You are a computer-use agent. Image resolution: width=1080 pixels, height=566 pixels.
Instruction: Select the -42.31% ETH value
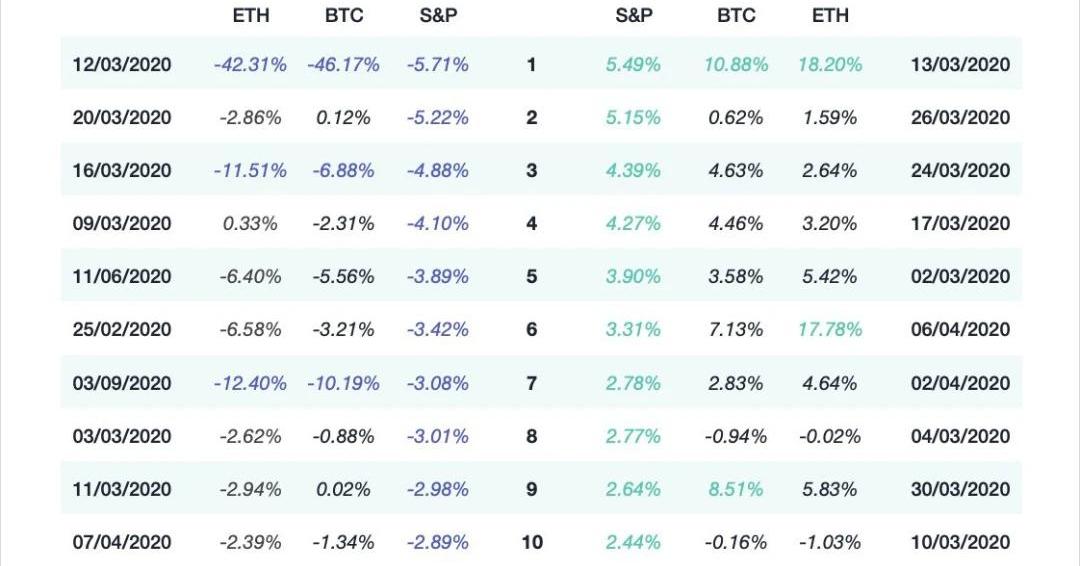click(250, 65)
